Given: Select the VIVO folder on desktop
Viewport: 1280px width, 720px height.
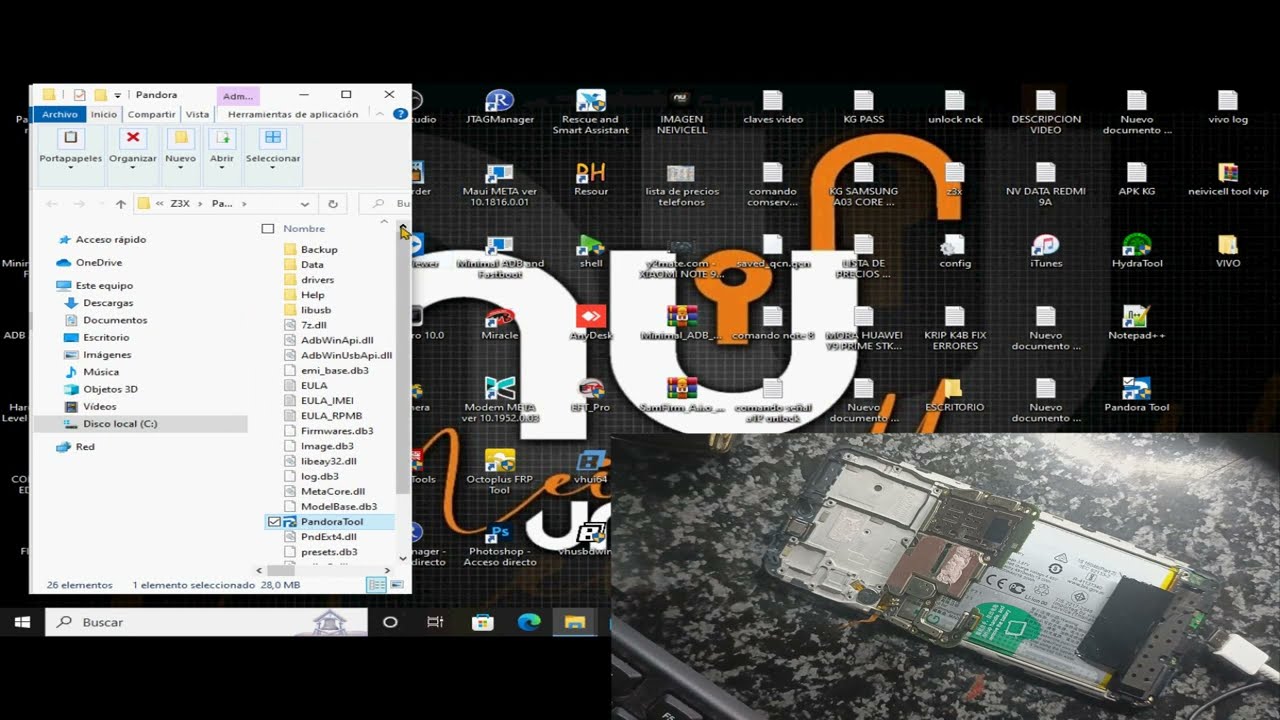Looking at the screenshot, I should click(1228, 251).
